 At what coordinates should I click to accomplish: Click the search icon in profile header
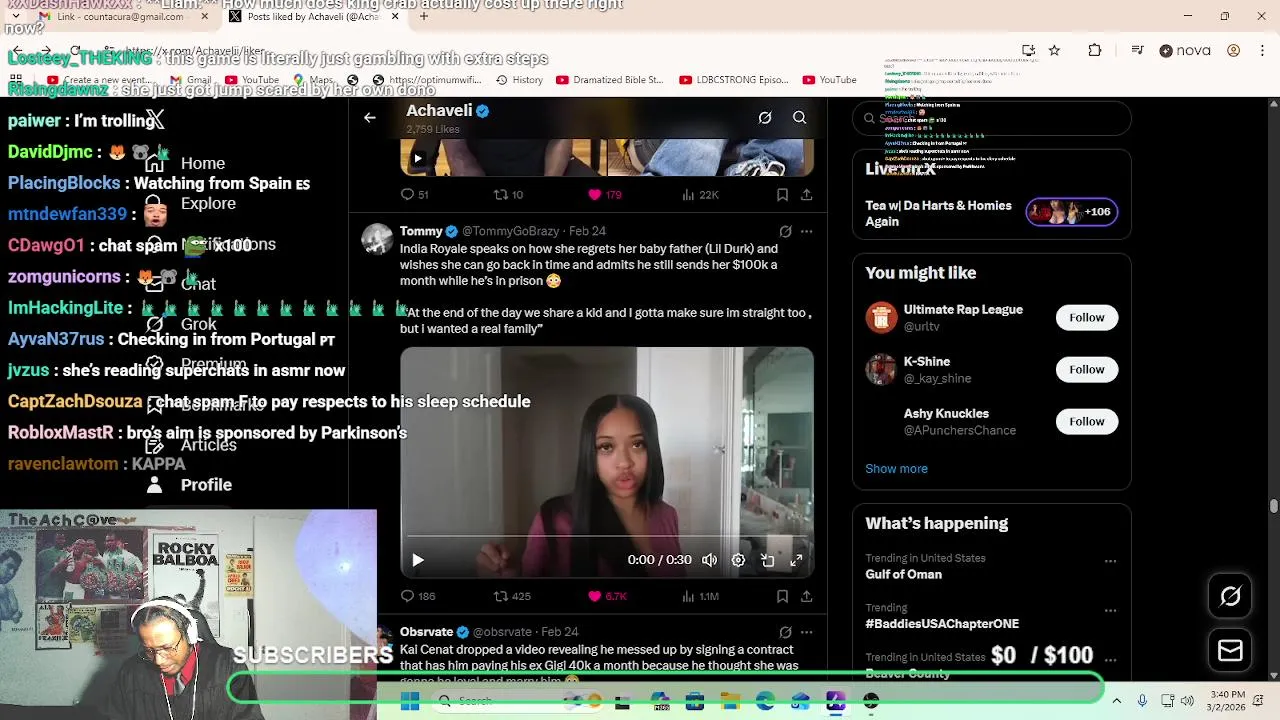pyautogui.click(x=800, y=118)
